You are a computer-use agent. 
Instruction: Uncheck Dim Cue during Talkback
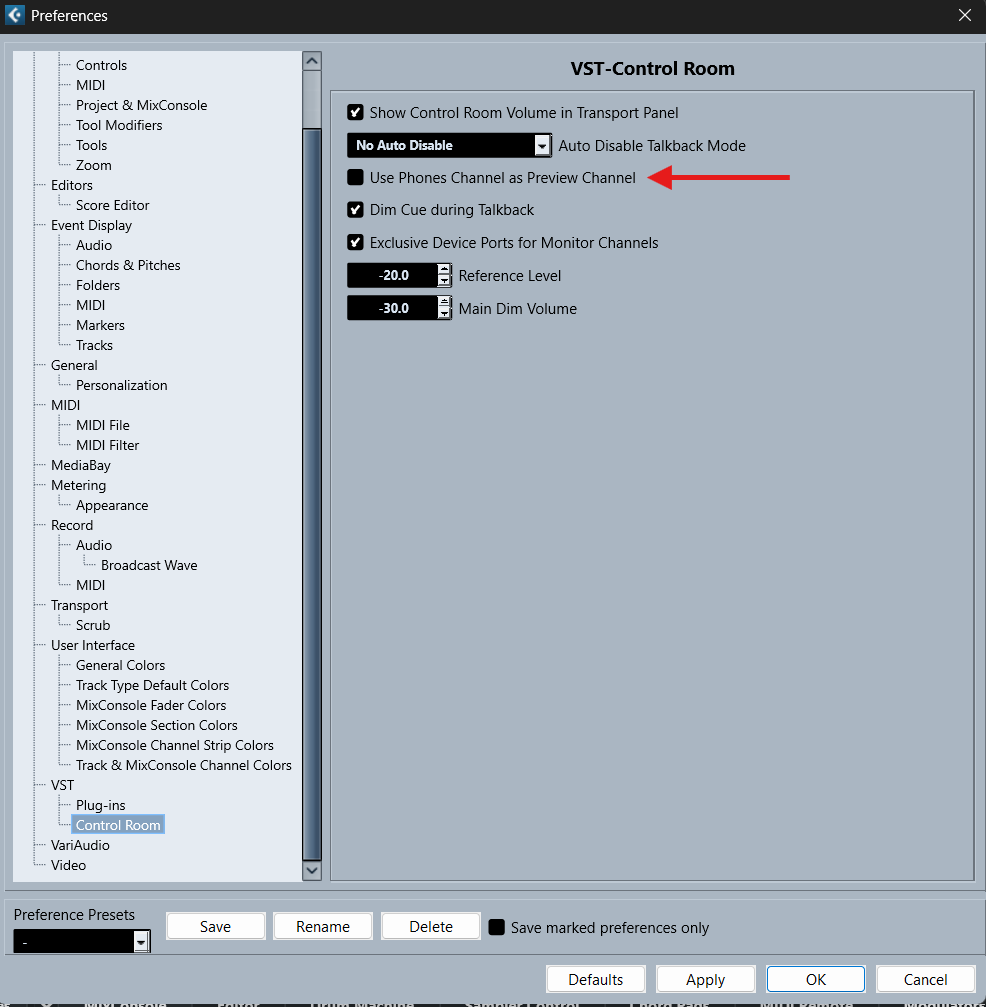[355, 210]
